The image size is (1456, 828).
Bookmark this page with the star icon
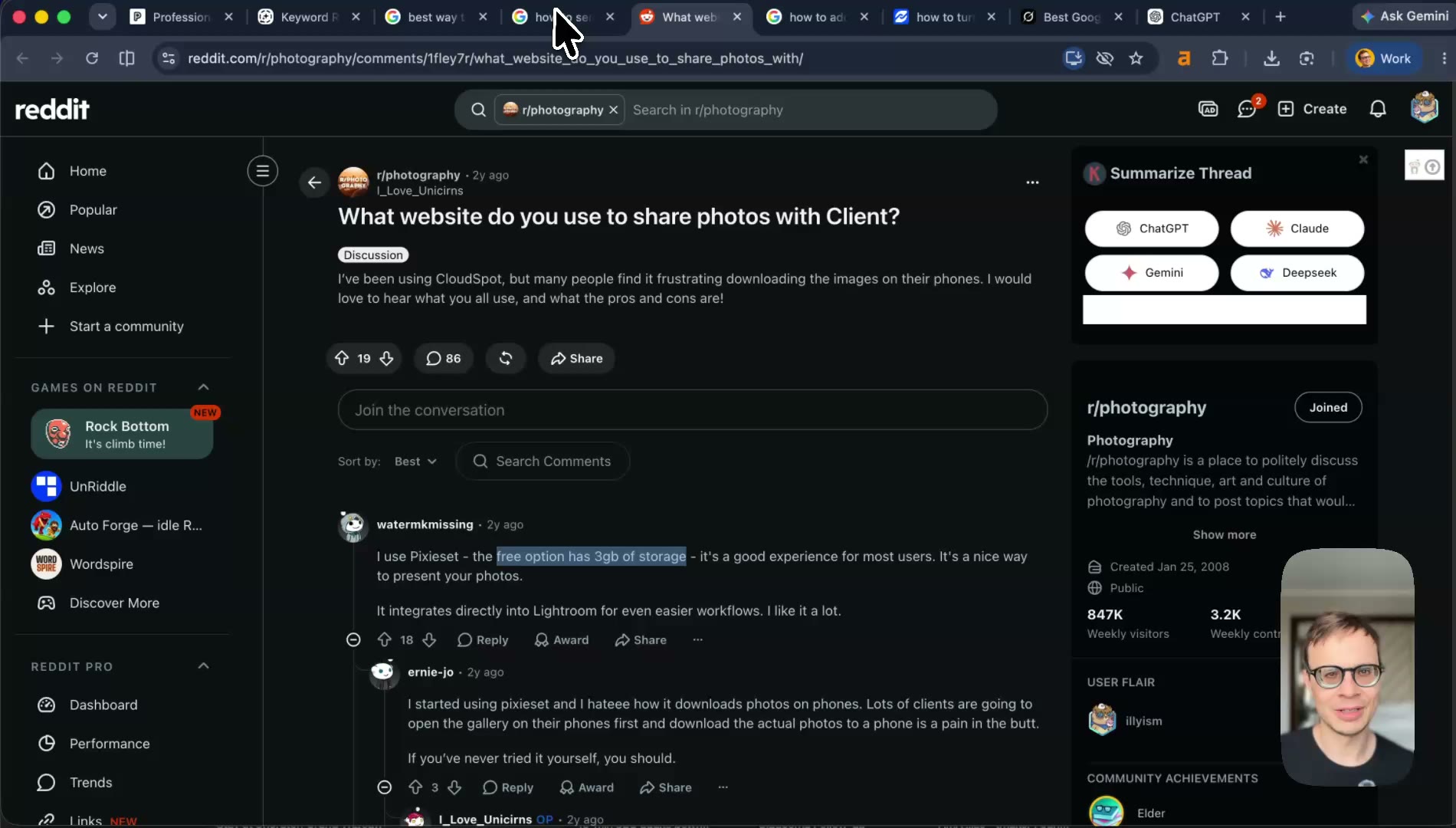pyautogui.click(x=1136, y=58)
